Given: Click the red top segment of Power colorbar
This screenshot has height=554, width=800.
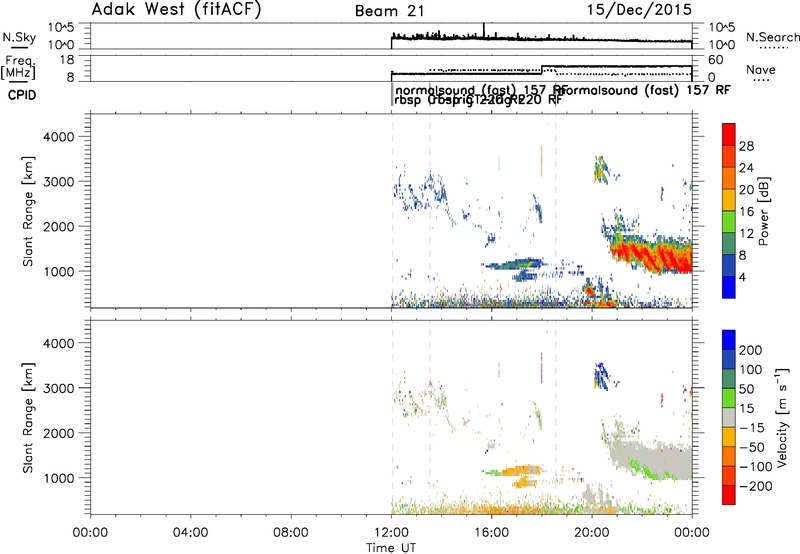Looking at the screenshot, I should coord(729,135).
